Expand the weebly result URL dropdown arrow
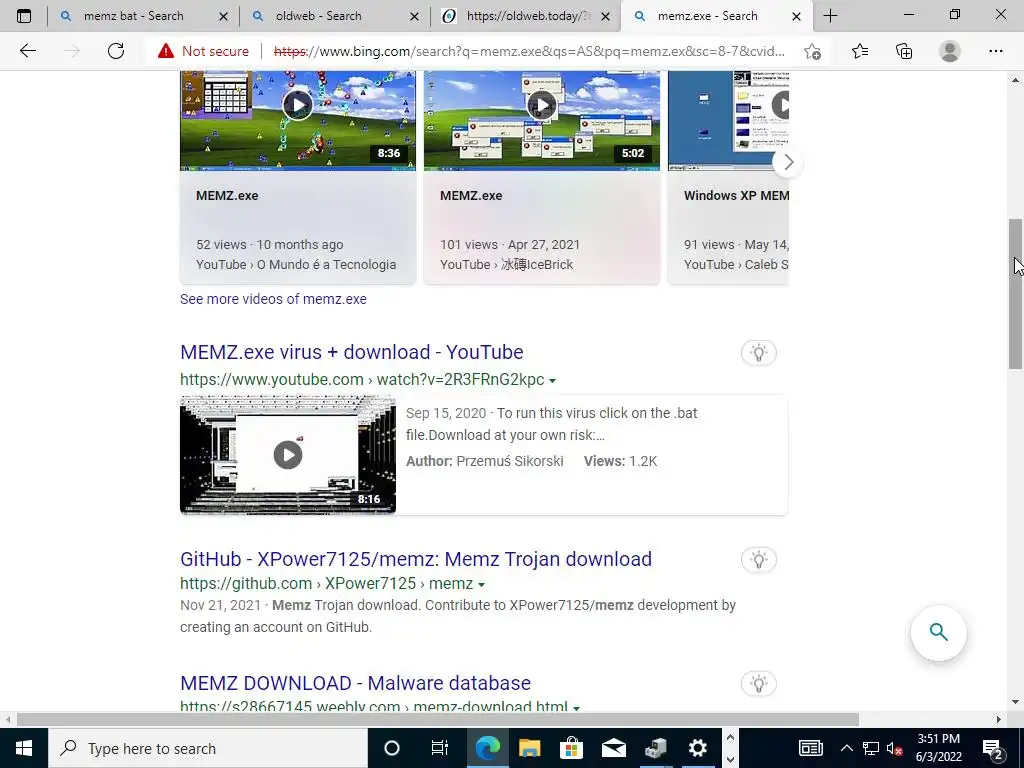 pos(576,708)
